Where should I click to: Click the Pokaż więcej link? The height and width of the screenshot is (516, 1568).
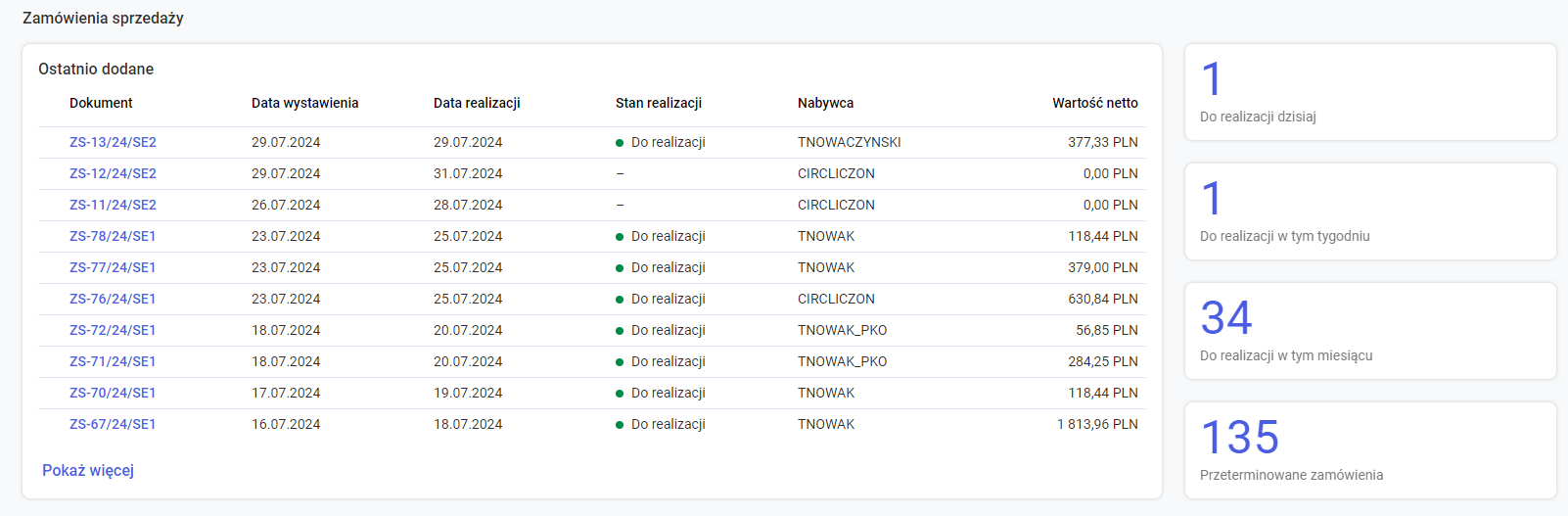tap(88, 470)
